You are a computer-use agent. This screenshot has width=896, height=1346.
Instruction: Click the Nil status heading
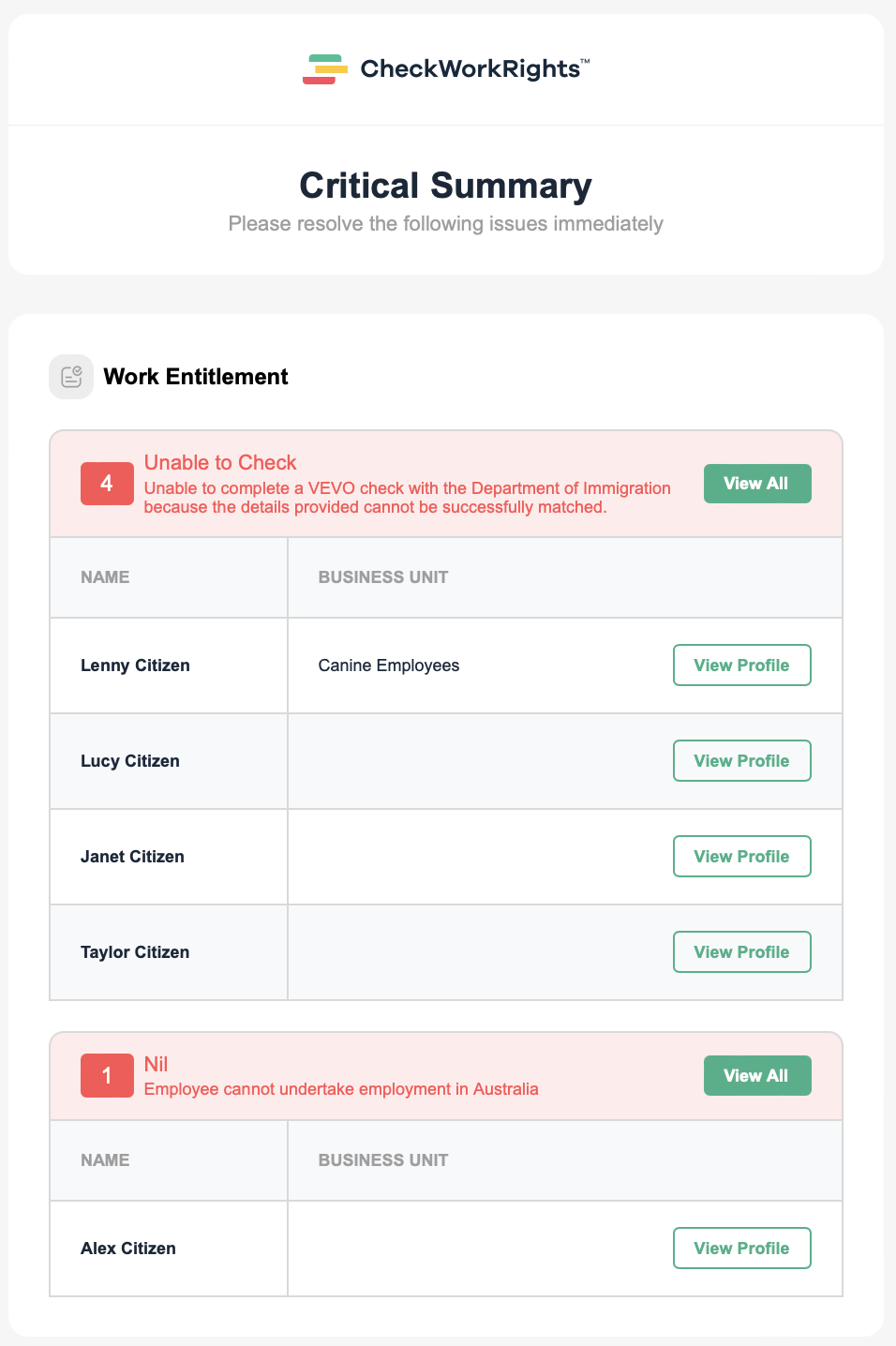pyautogui.click(x=156, y=1065)
